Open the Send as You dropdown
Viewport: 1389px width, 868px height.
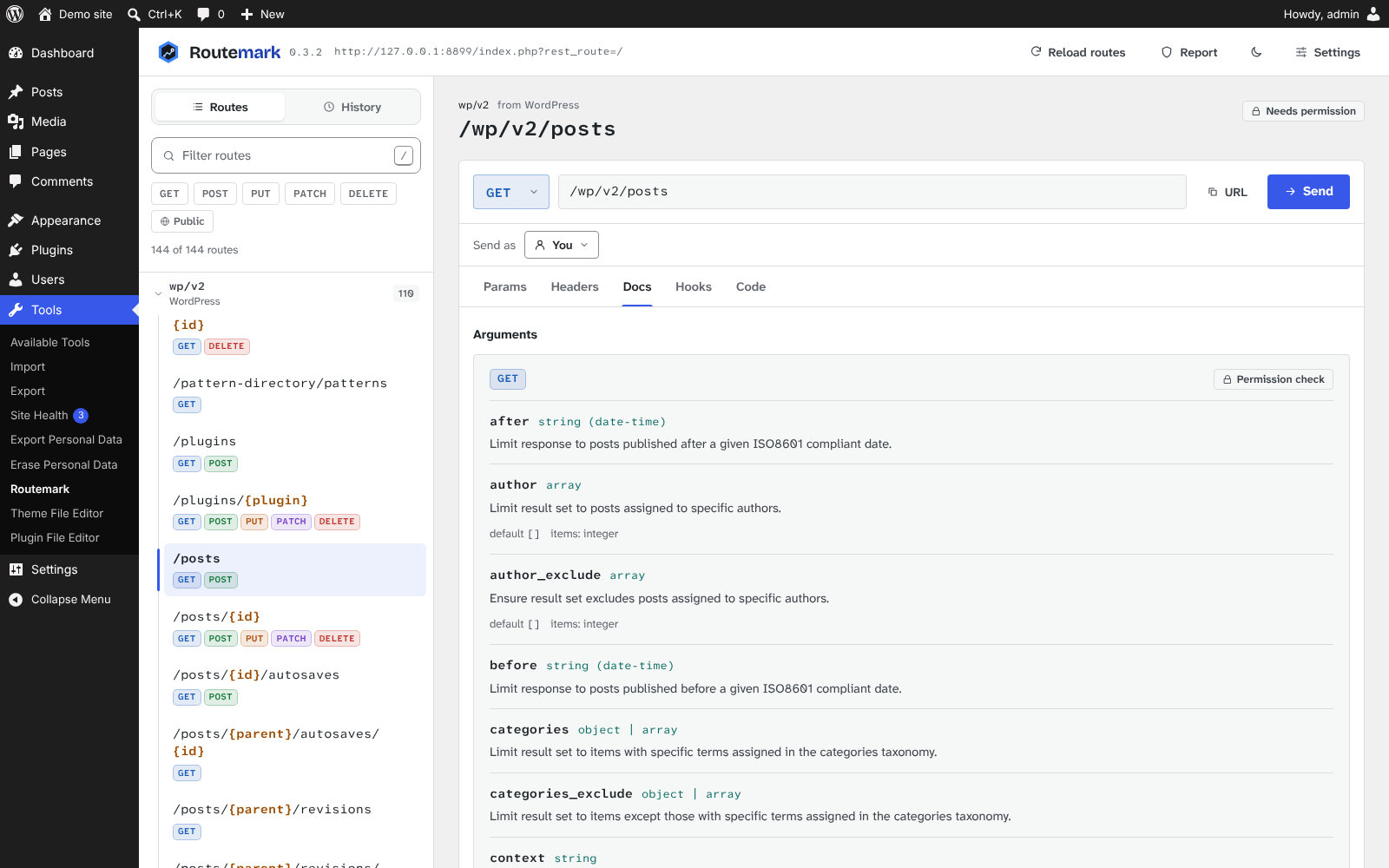point(562,245)
